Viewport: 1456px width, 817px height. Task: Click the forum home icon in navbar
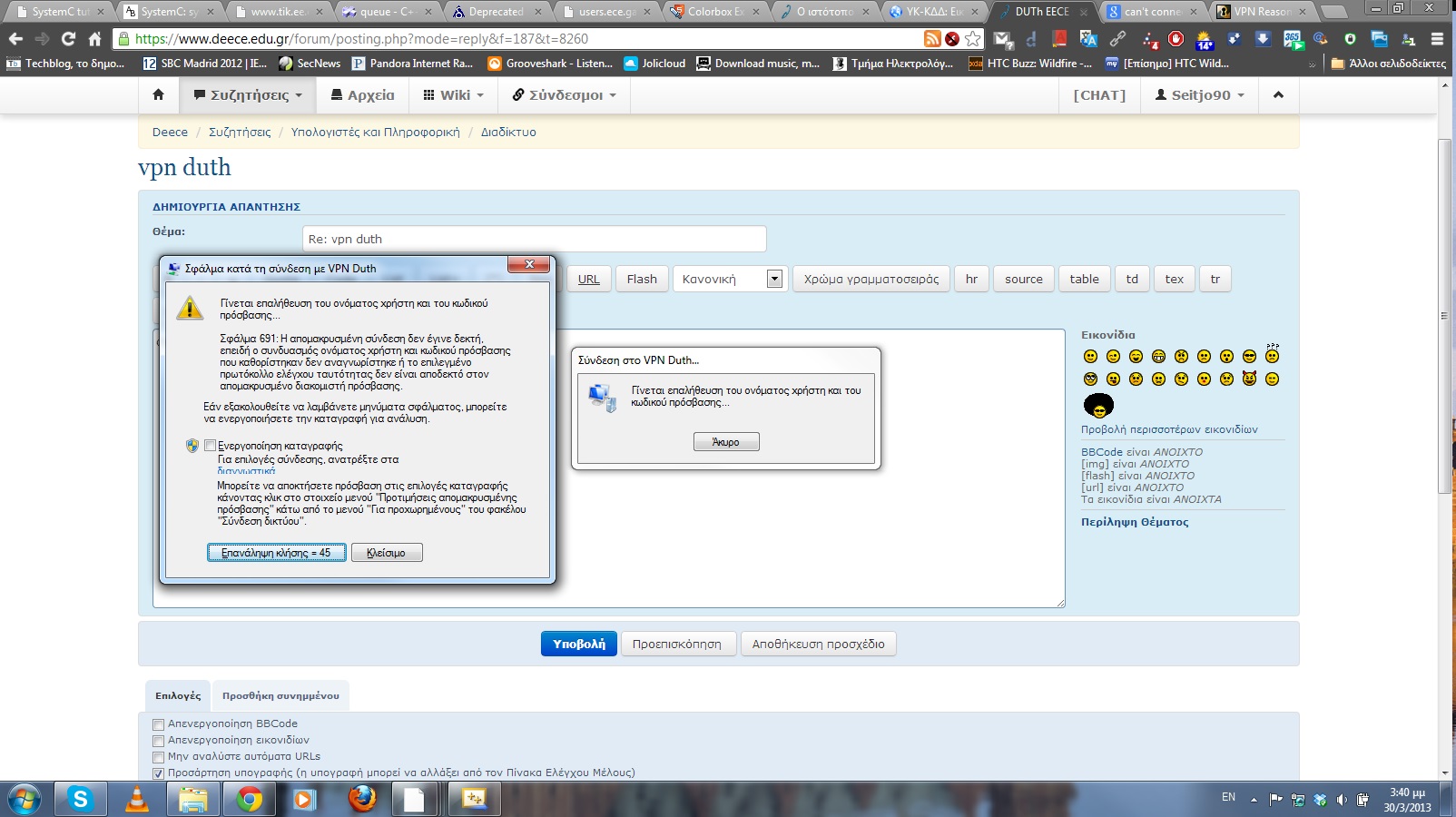click(159, 94)
